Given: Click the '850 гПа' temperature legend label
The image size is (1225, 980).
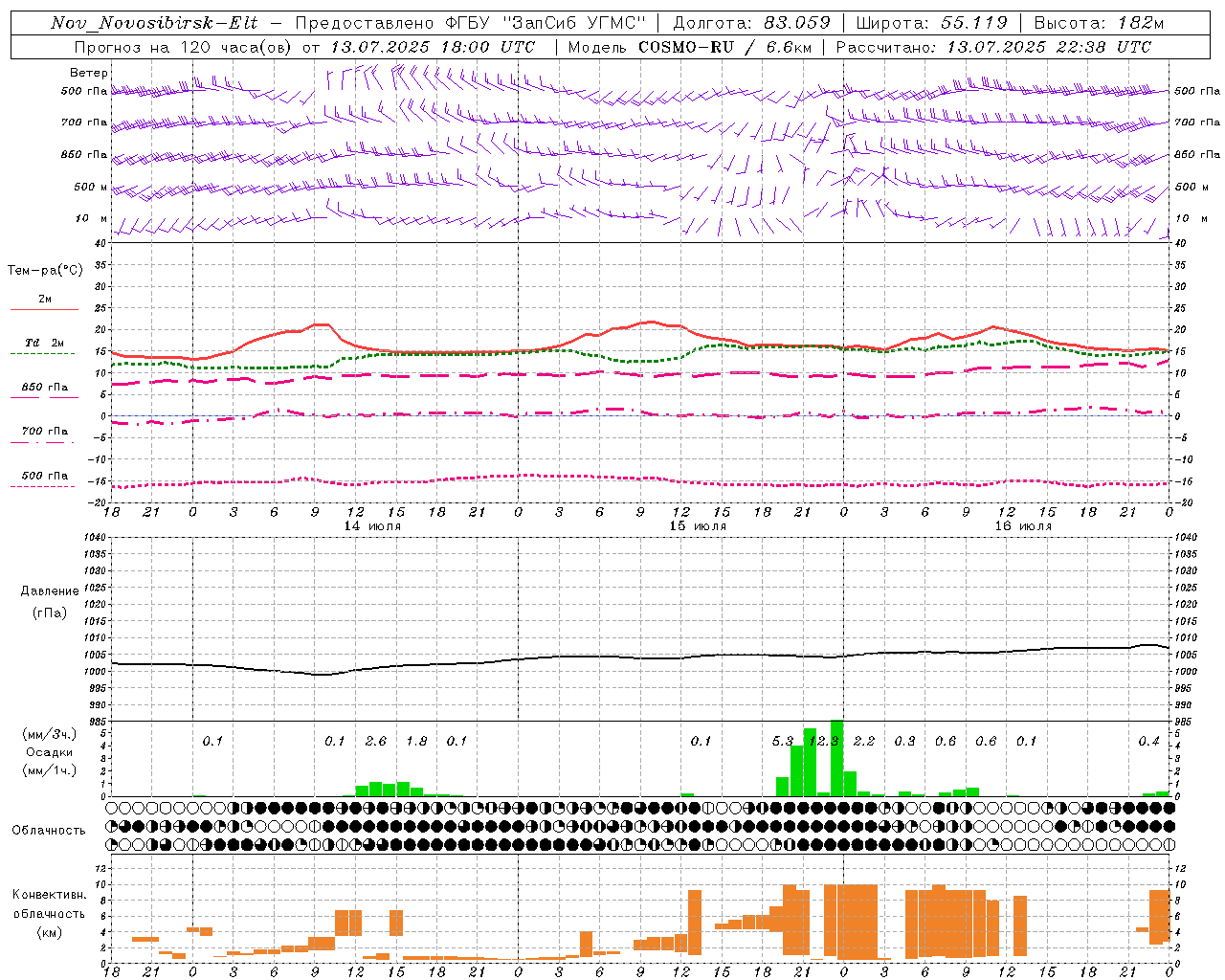Looking at the screenshot, I should (x=45, y=387).
